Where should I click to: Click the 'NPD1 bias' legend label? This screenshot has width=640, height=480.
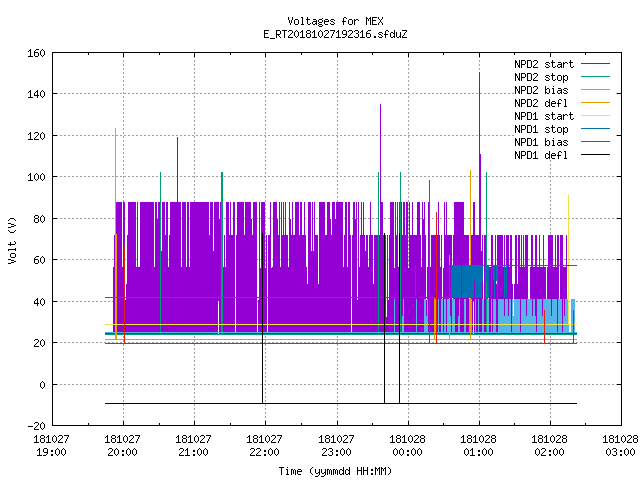pyautogui.click(x=541, y=142)
